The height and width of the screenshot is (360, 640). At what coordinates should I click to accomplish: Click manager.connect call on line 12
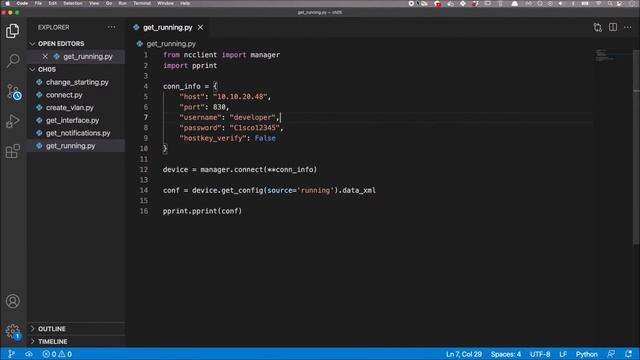(x=233, y=169)
